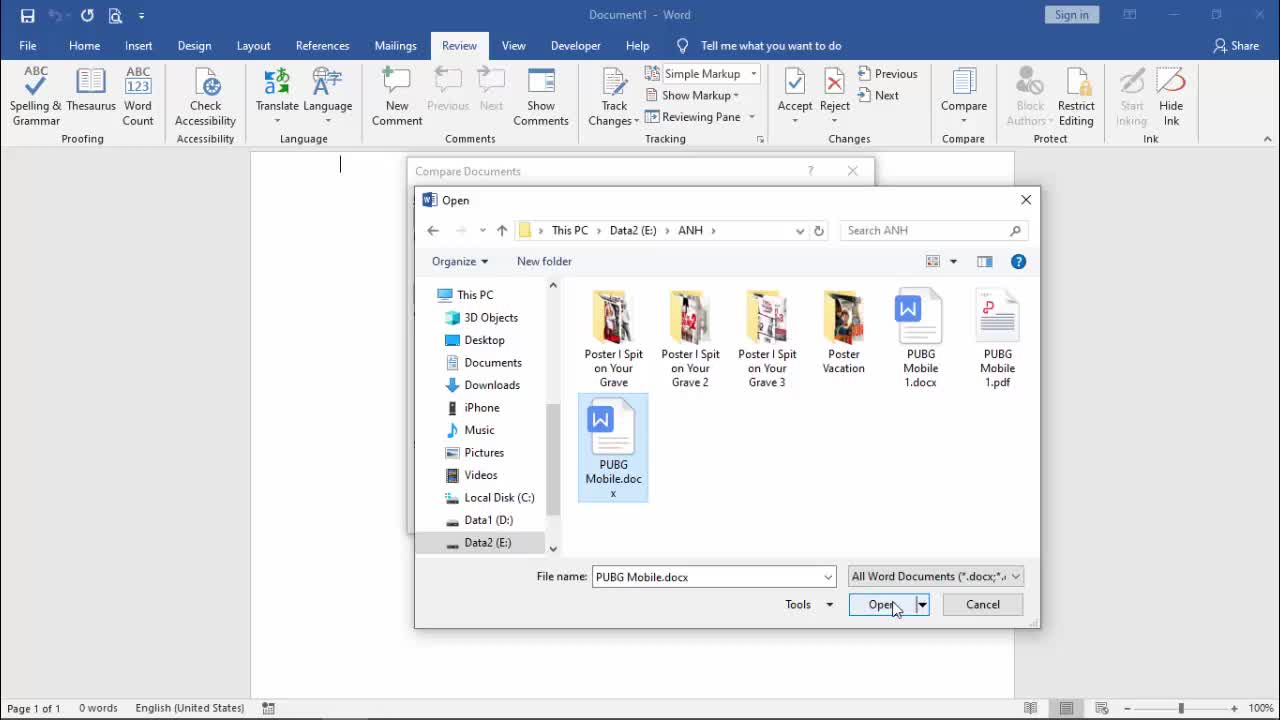
Task: Click the up one level arrow
Action: click(502, 231)
